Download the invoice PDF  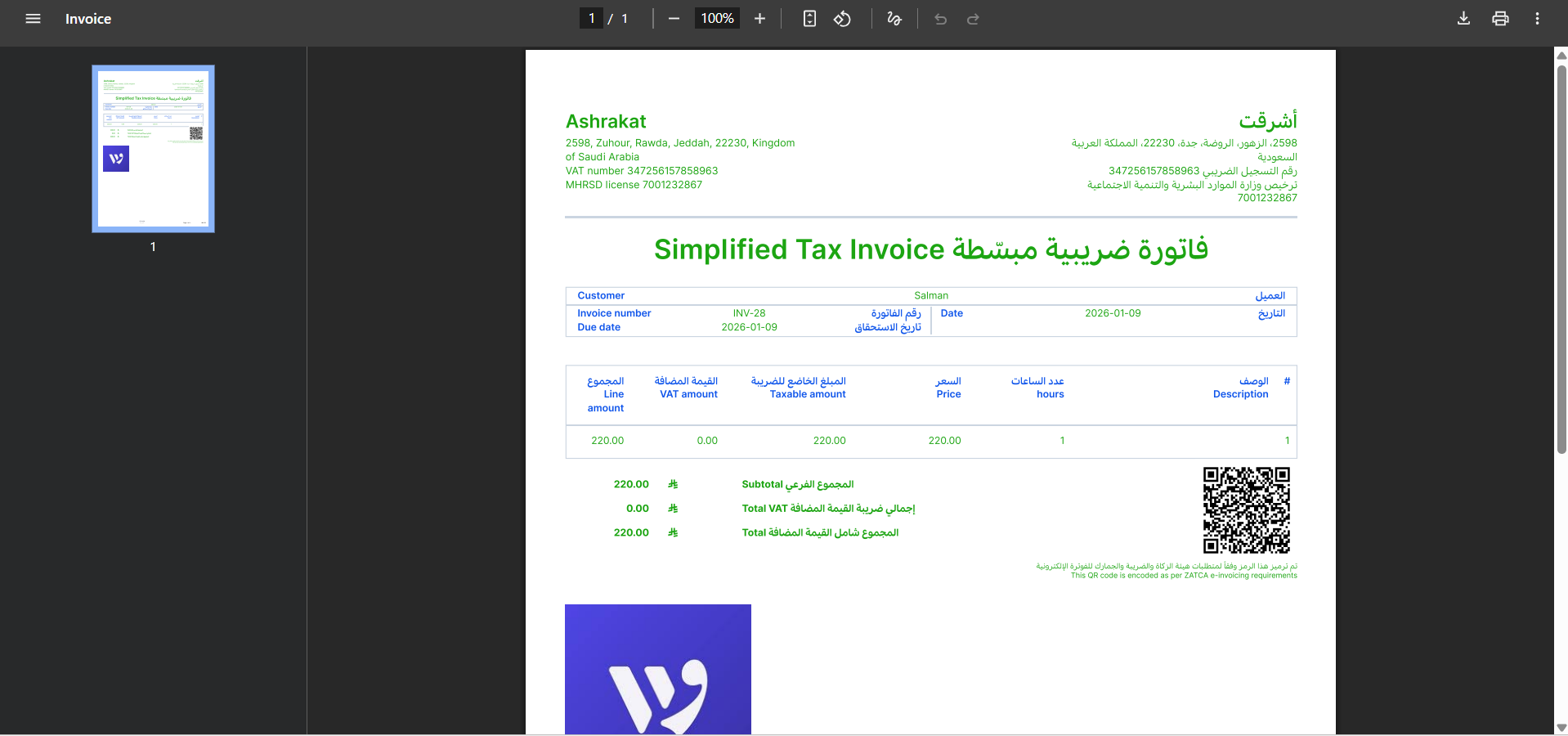[1463, 19]
